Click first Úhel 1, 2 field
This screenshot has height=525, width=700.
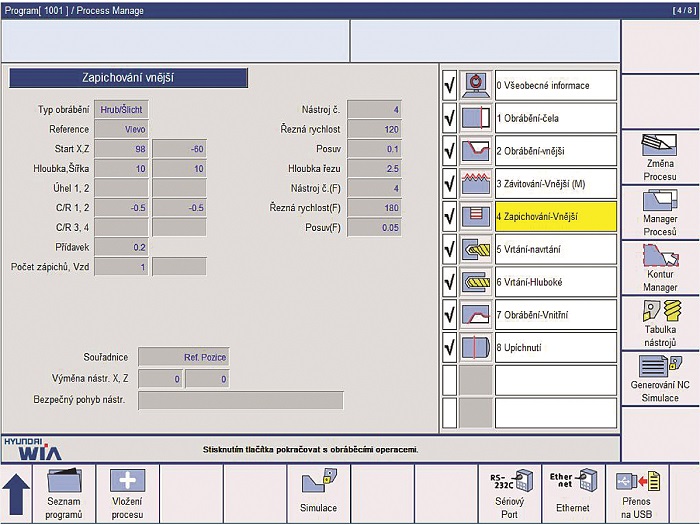[121, 188]
